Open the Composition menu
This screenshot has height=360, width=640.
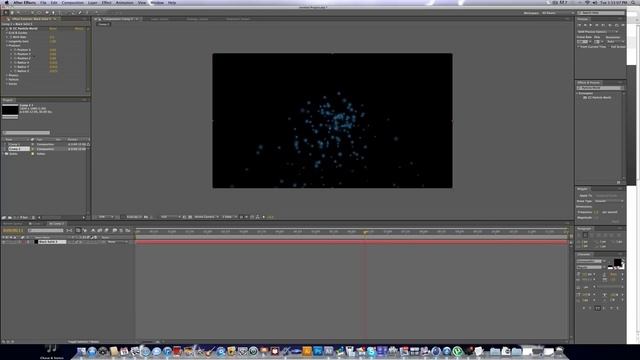point(73,3)
